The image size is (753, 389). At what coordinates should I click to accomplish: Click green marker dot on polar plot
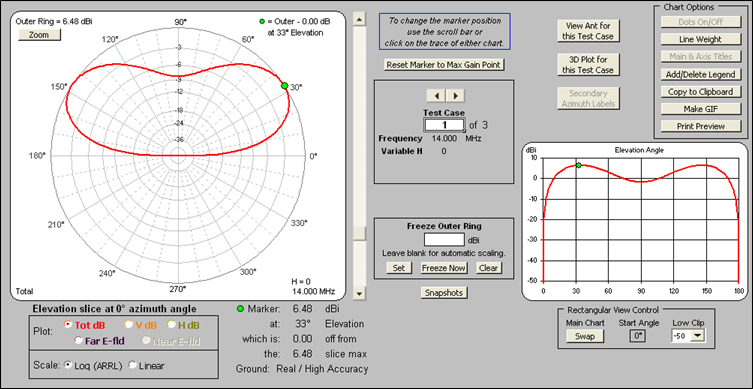click(x=284, y=85)
